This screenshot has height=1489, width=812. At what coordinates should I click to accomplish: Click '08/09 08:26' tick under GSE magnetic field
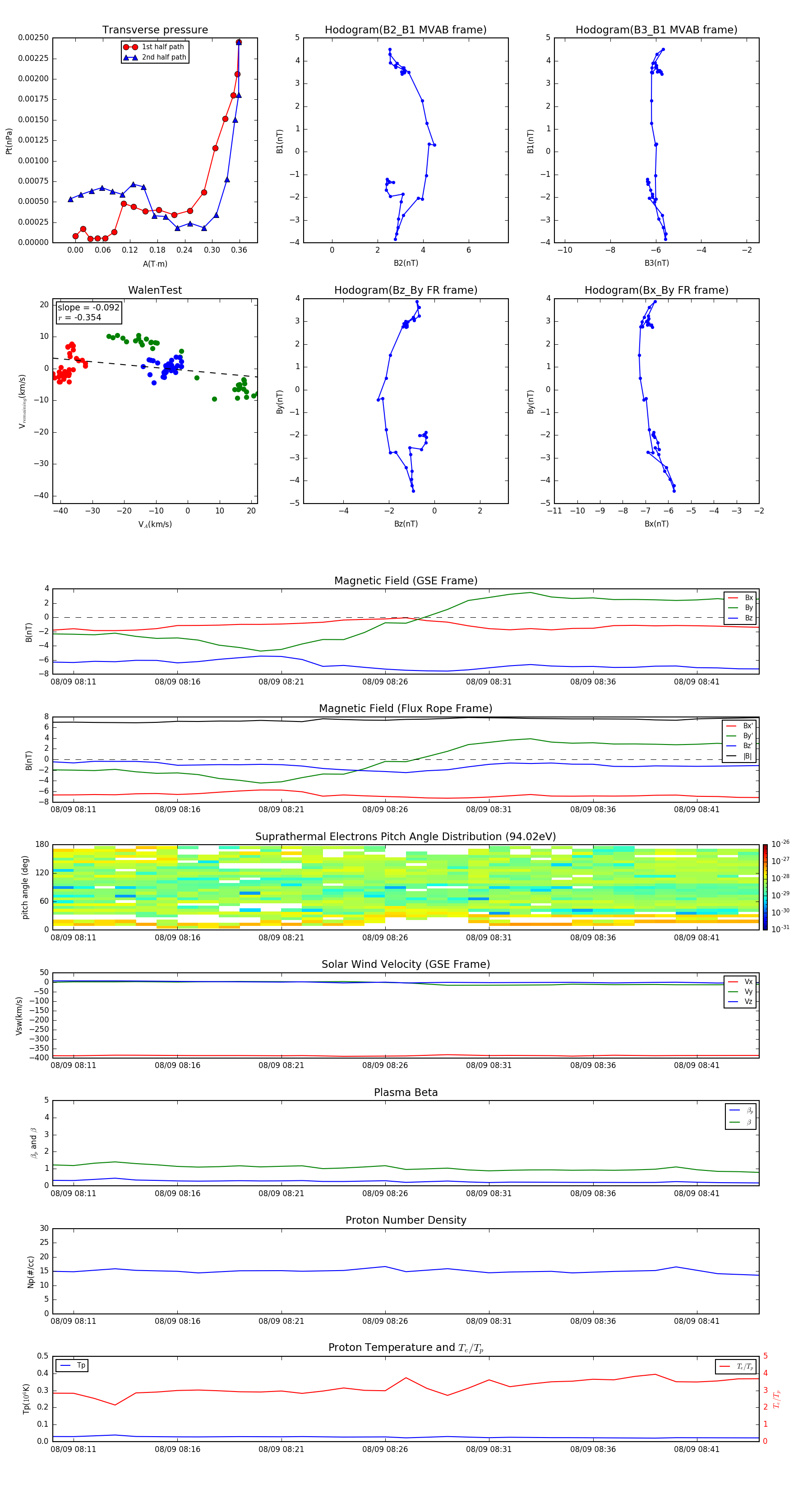(385, 681)
